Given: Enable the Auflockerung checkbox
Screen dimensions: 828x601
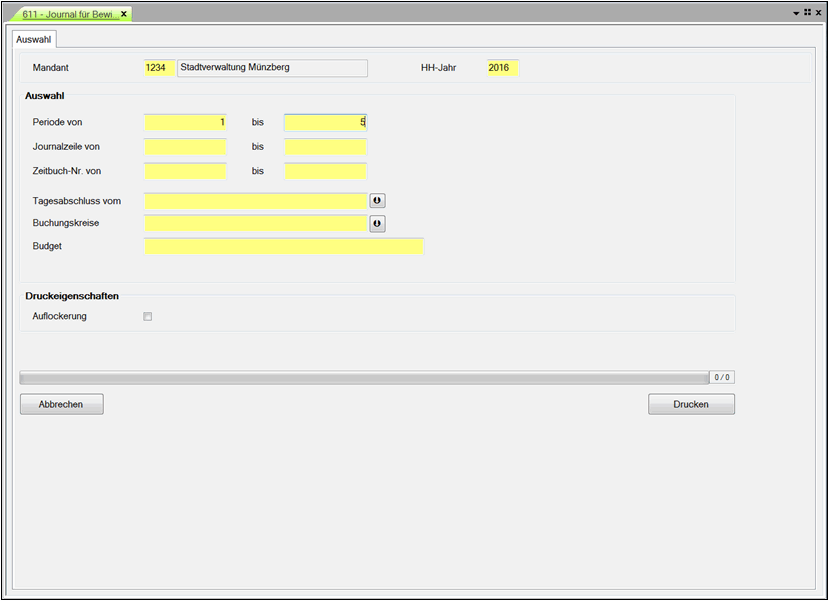Looking at the screenshot, I should pyautogui.click(x=148, y=317).
